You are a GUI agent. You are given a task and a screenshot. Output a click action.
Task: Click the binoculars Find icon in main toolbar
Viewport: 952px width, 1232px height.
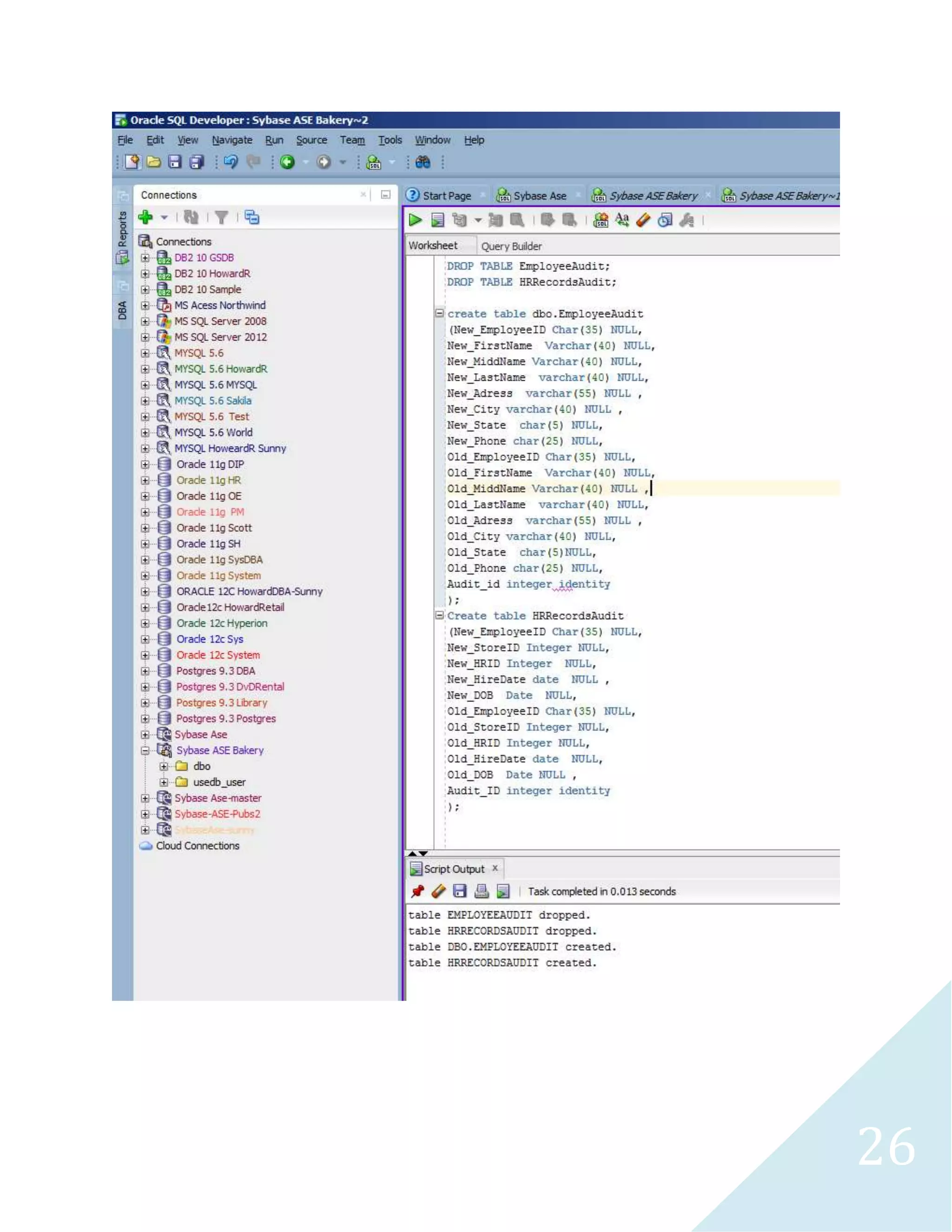(423, 162)
